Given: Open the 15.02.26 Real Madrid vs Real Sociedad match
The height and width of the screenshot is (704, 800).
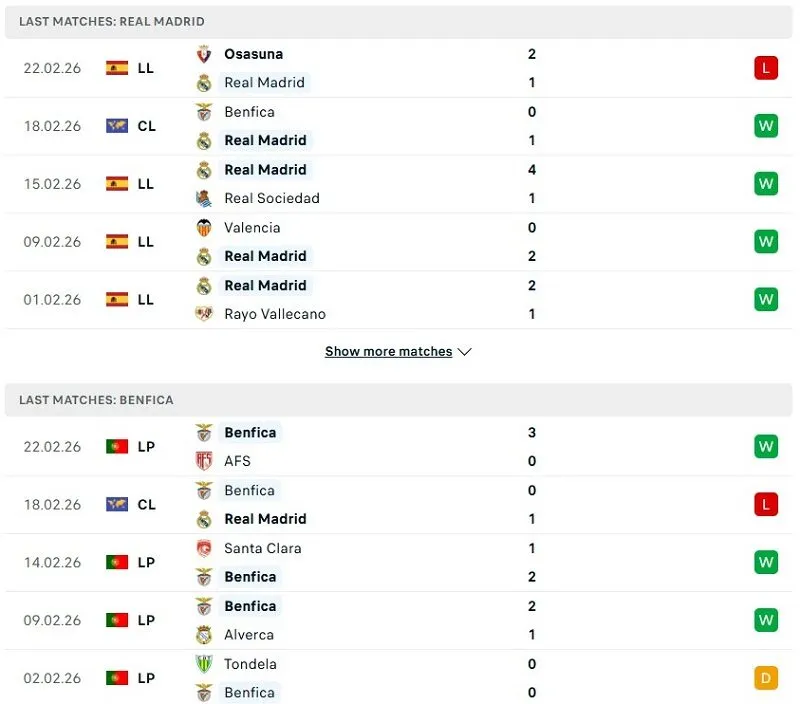Looking at the screenshot, I should coord(400,184).
